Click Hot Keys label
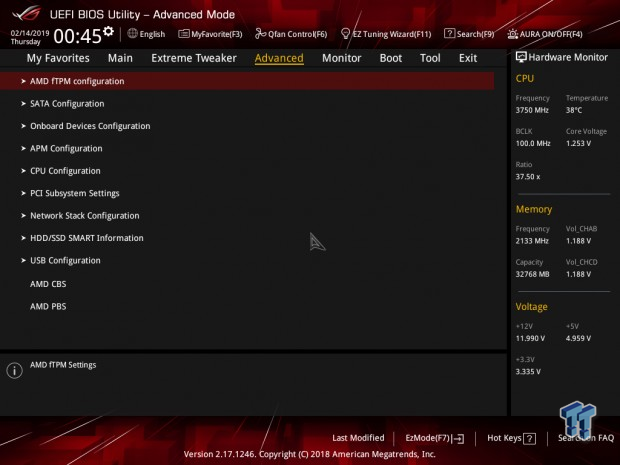The height and width of the screenshot is (465, 620). tap(504, 438)
